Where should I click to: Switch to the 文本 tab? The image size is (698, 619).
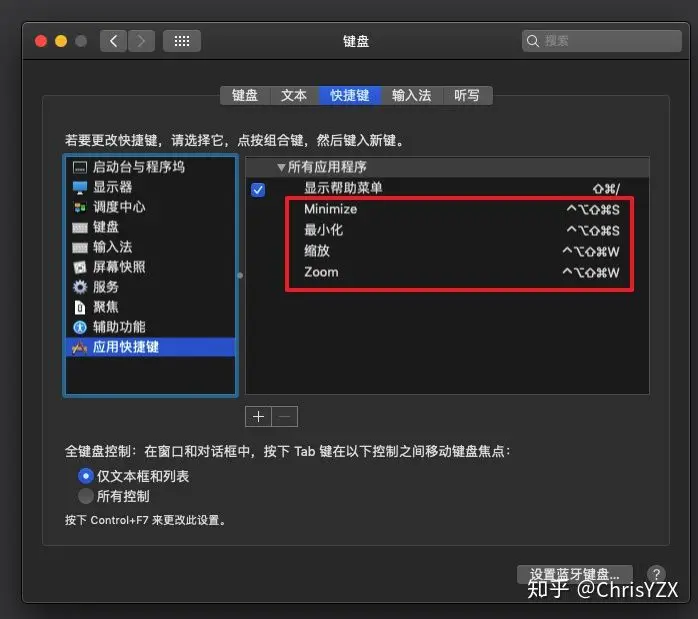coord(294,96)
